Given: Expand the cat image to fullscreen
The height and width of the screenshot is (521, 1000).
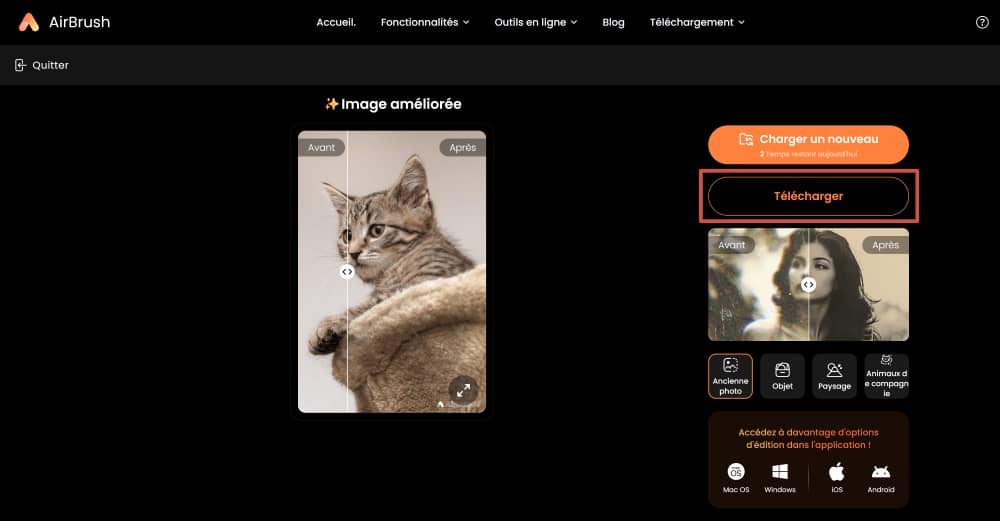Looking at the screenshot, I should click(462, 391).
